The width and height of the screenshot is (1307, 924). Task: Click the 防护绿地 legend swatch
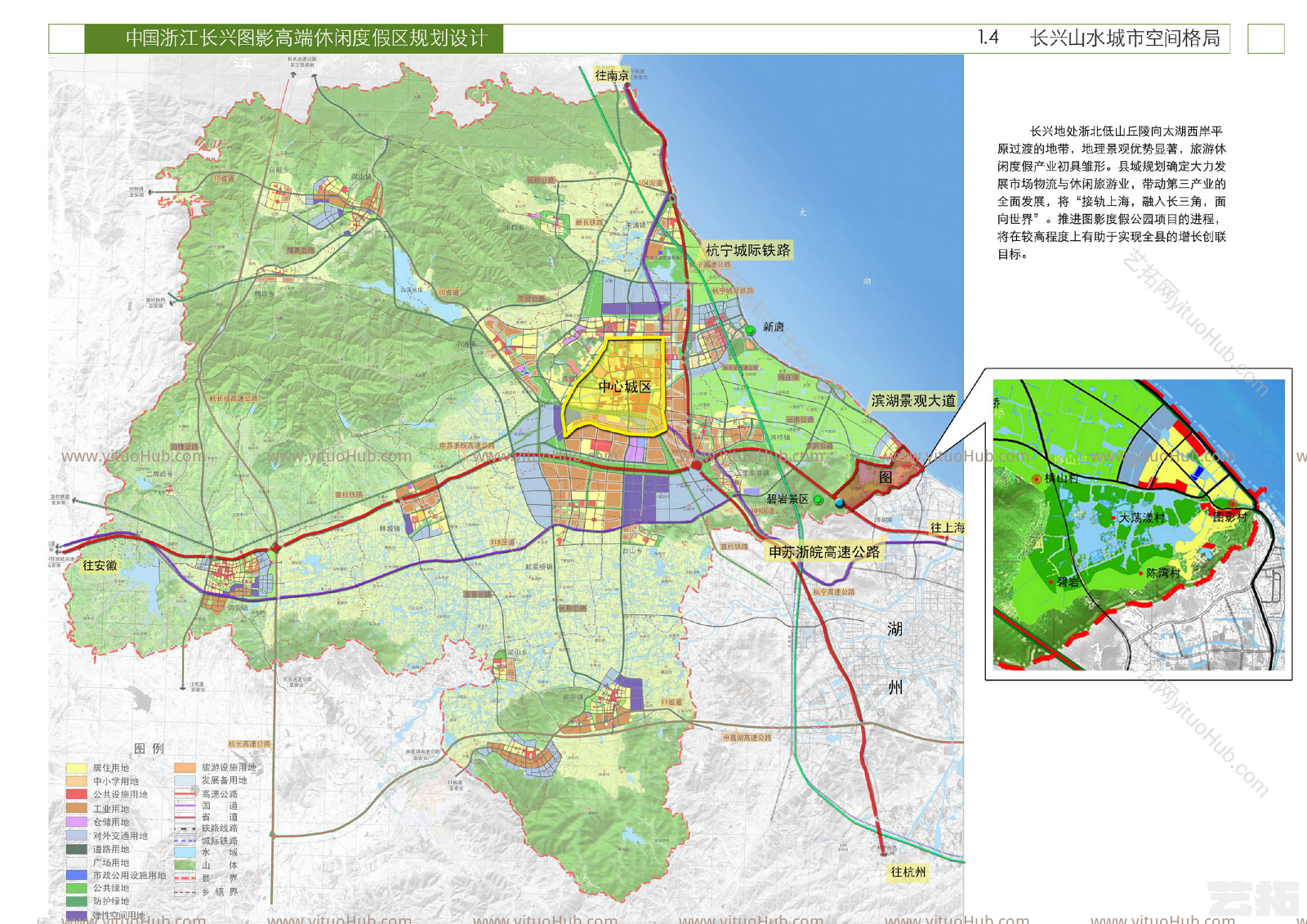pos(77,901)
